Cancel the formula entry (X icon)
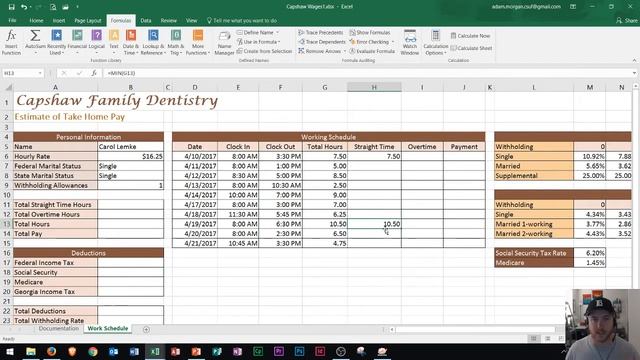This screenshot has height=360, width=640. click(x=64, y=73)
